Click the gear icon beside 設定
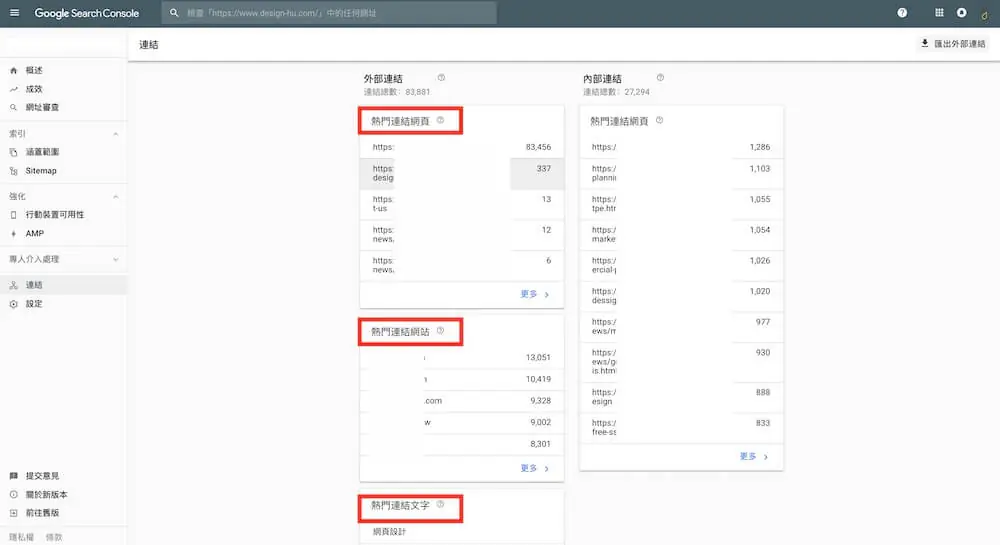 13,304
